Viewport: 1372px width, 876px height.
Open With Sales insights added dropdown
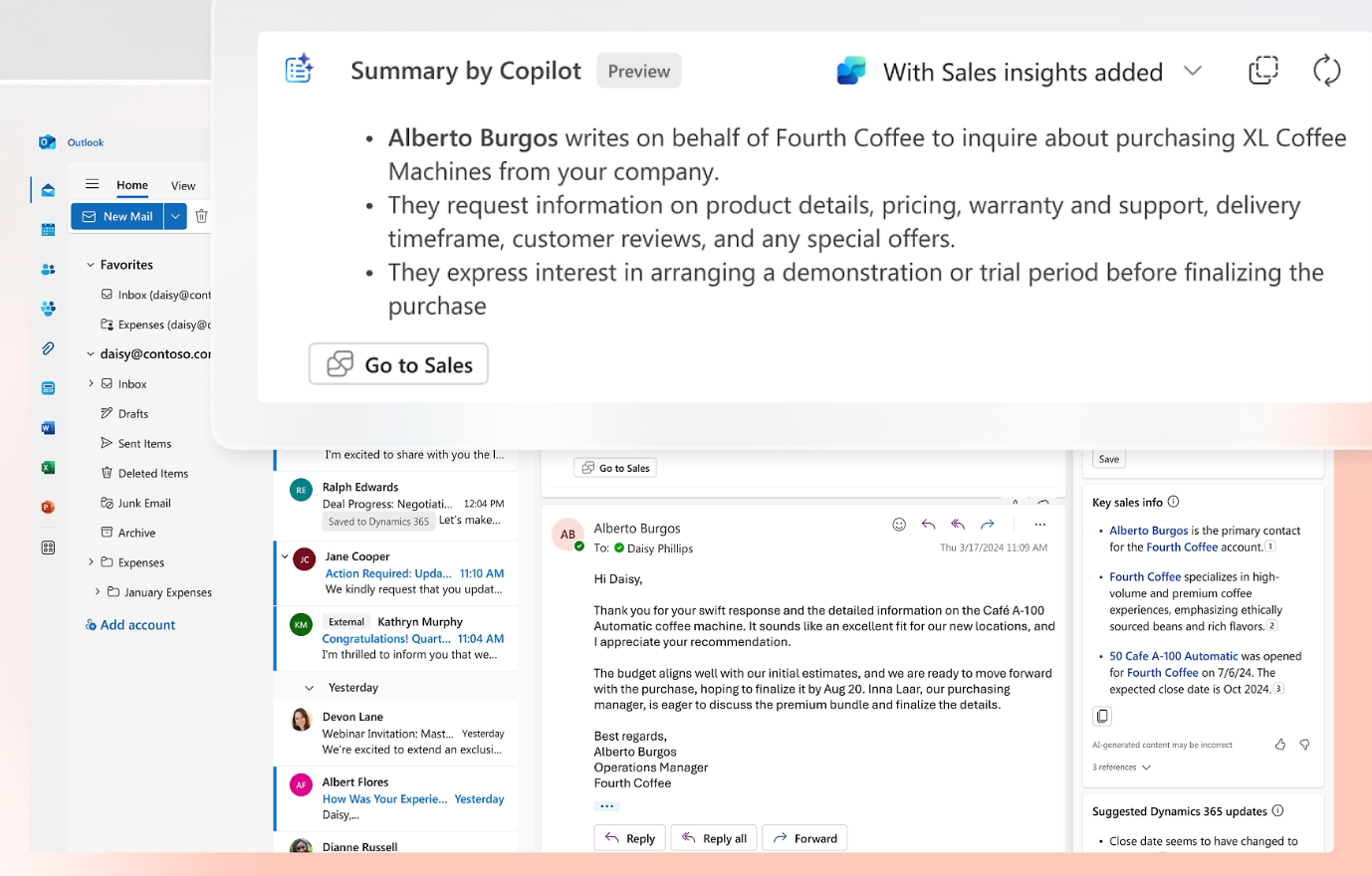pyautogui.click(x=1192, y=72)
